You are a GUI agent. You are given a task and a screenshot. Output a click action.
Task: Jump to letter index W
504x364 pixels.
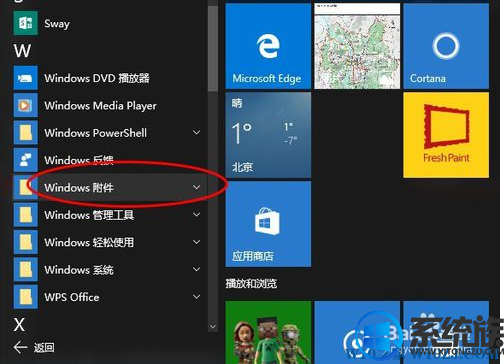22,51
